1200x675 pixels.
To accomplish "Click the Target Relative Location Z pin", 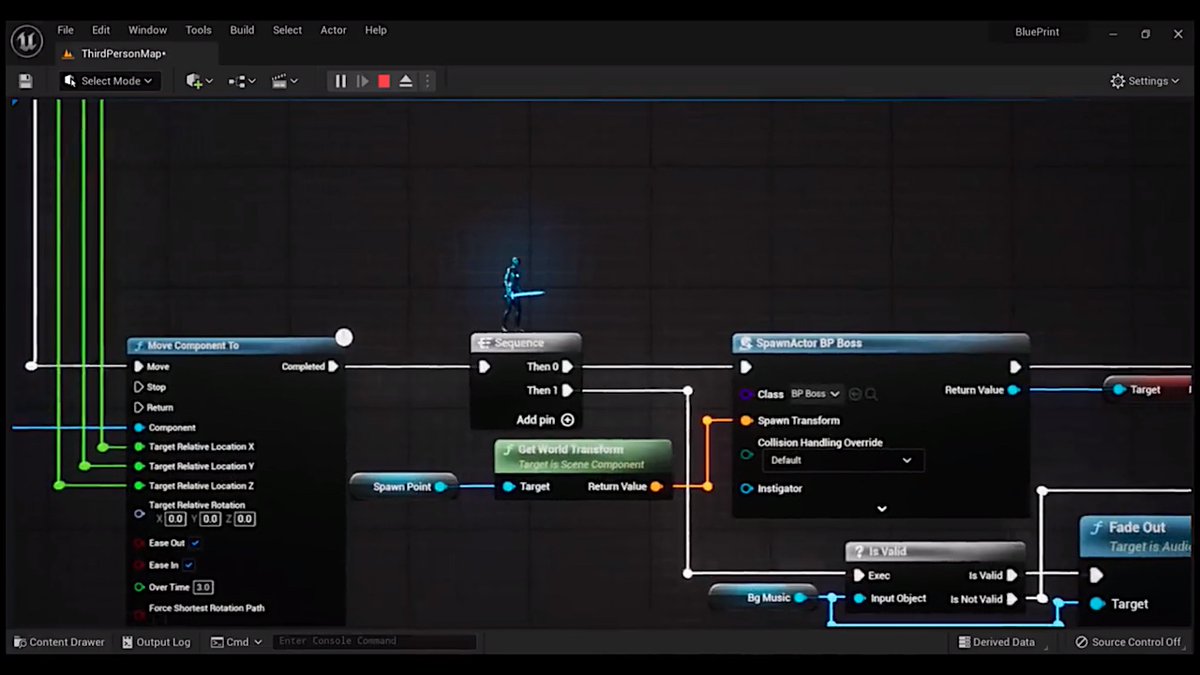I will (139, 485).
